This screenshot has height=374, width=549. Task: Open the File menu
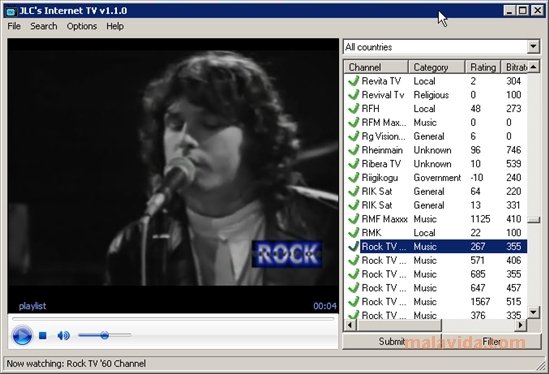(x=14, y=26)
